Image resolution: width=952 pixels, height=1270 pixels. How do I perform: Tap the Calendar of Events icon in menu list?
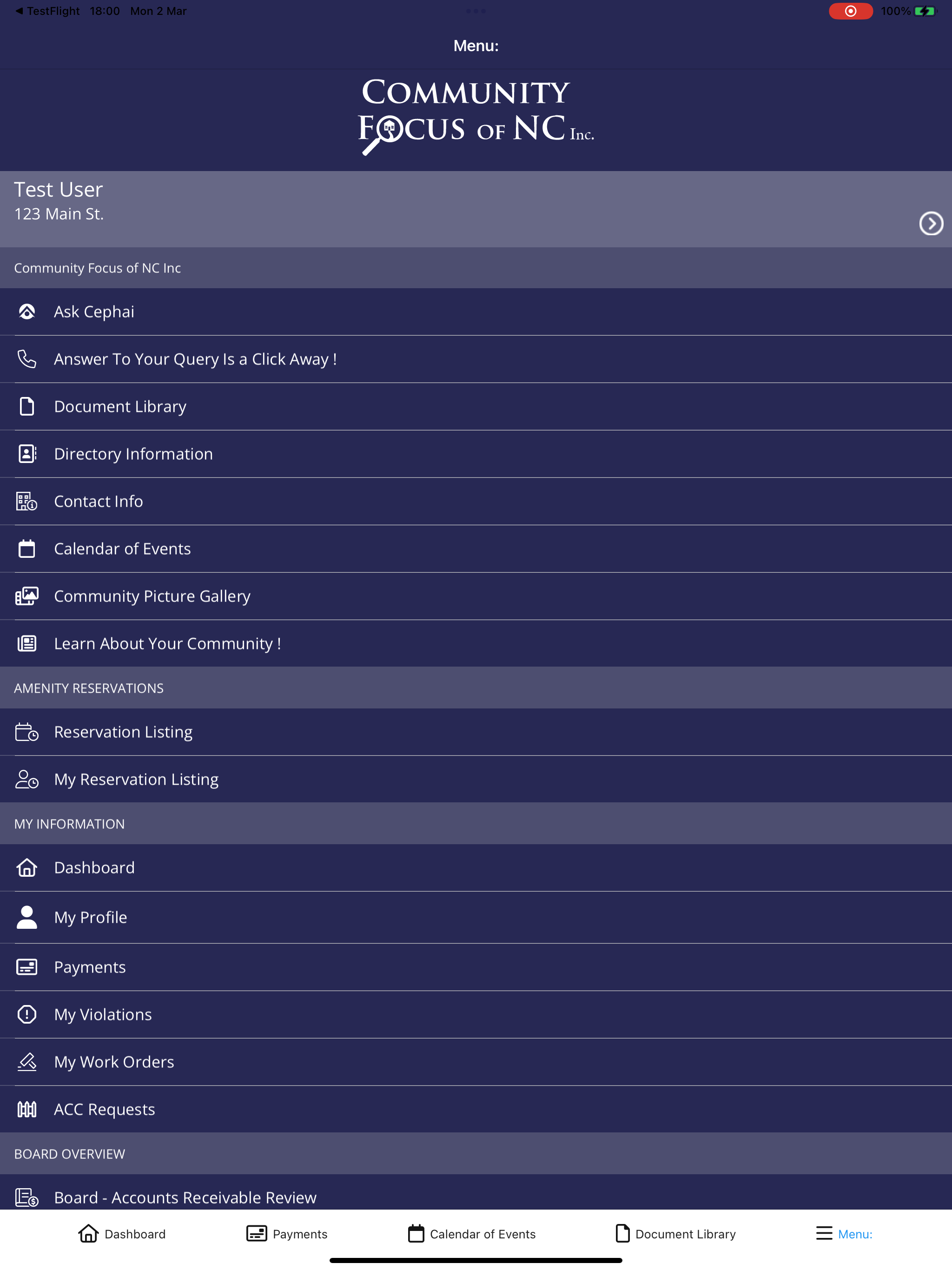coord(27,549)
